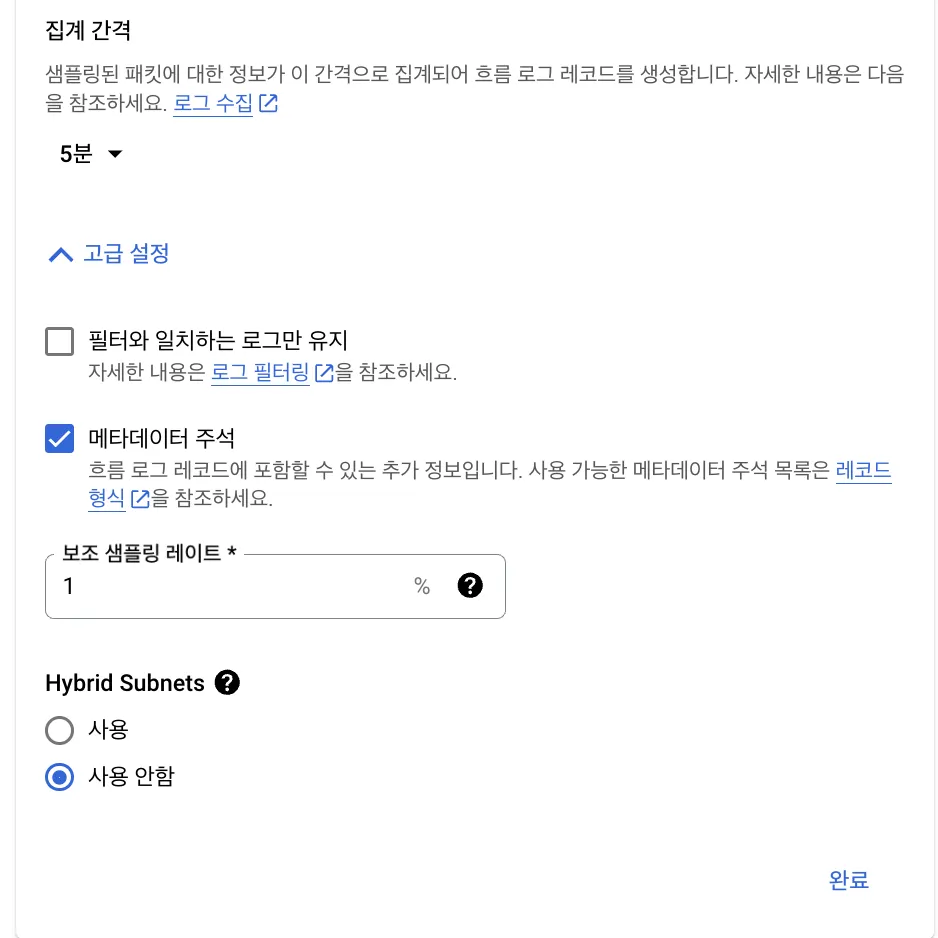Click the external-link icon beside 로그 수집
This screenshot has height=938, width=938.
click(x=268, y=103)
